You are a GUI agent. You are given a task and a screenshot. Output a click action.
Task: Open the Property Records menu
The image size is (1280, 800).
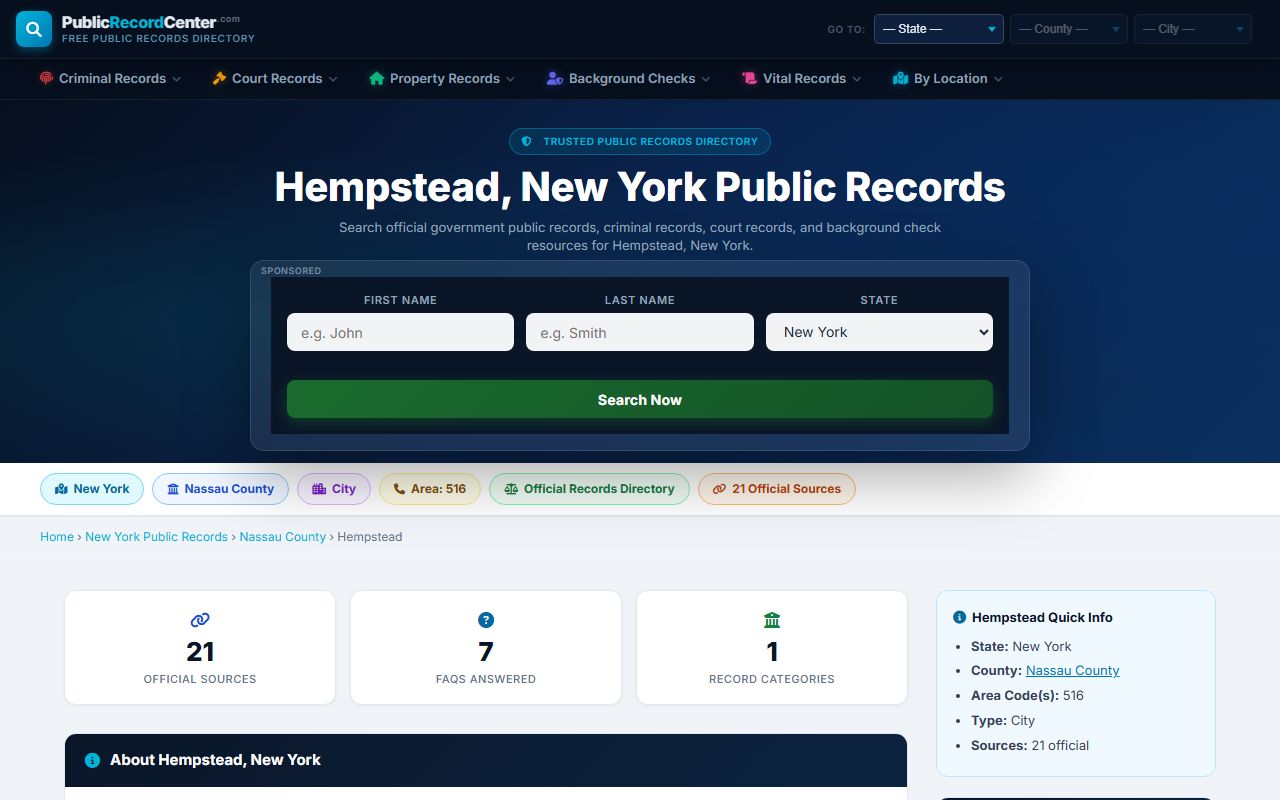coord(442,78)
